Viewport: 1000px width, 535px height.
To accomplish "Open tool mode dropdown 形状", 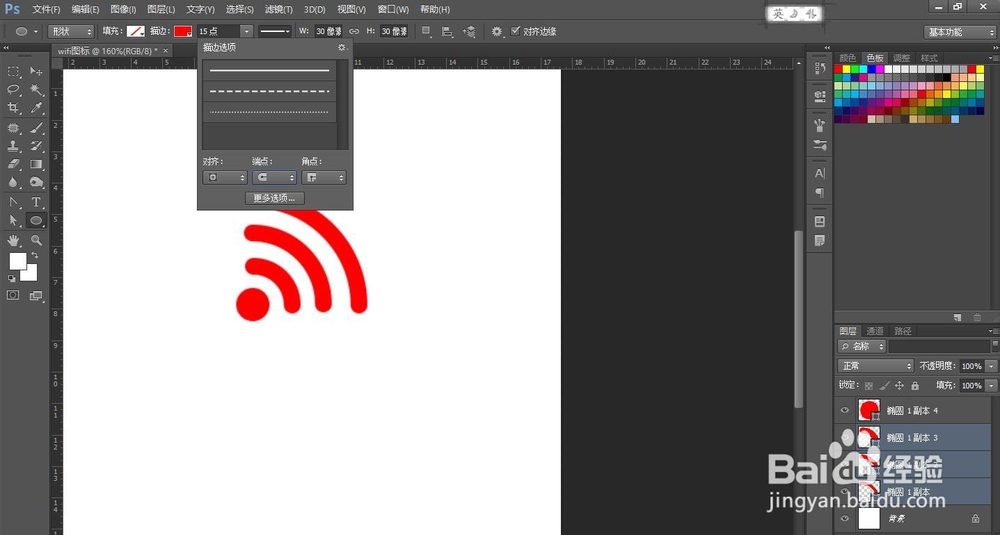I will [x=70, y=31].
